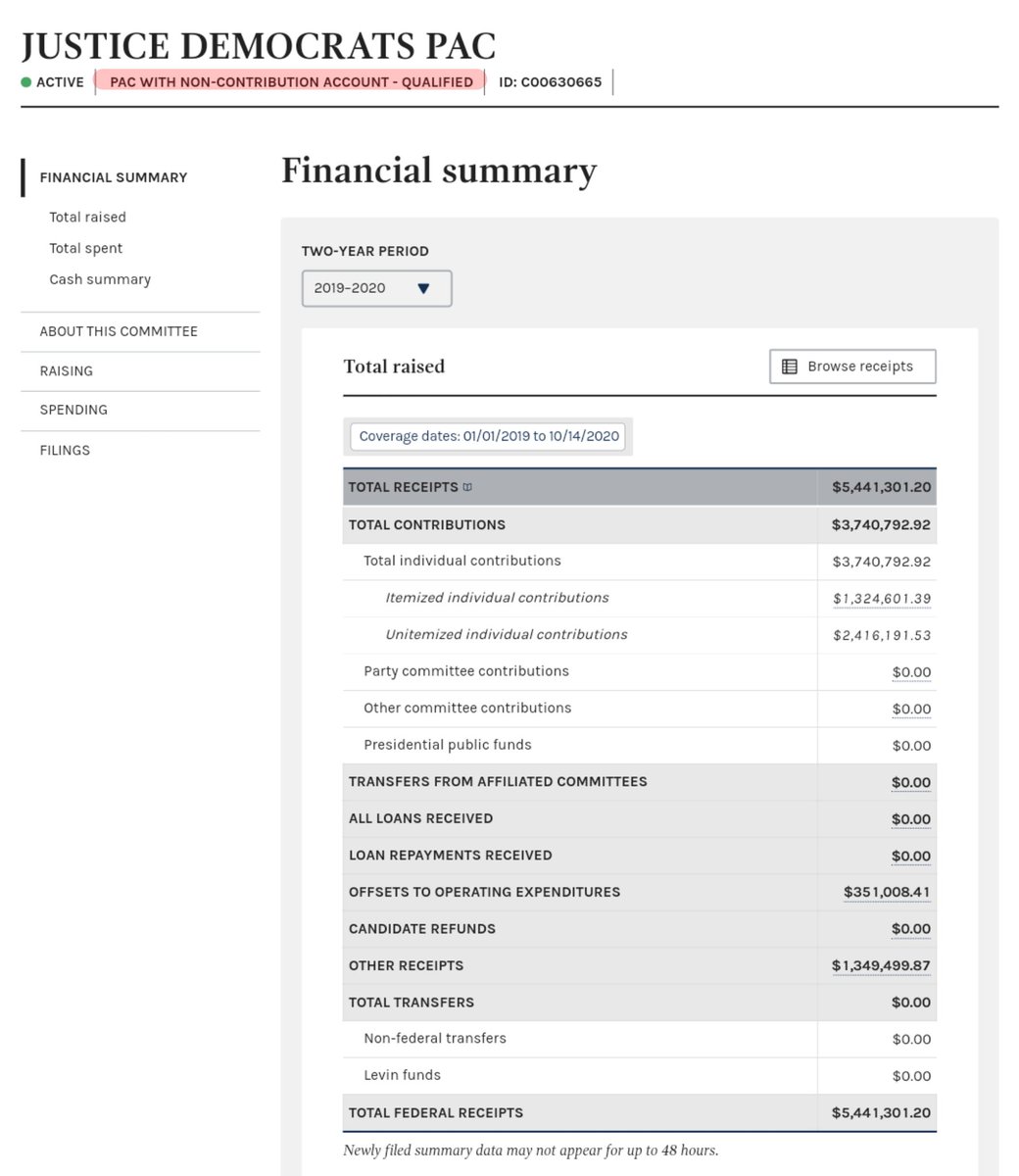Click the Browse receipts button

click(x=851, y=366)
